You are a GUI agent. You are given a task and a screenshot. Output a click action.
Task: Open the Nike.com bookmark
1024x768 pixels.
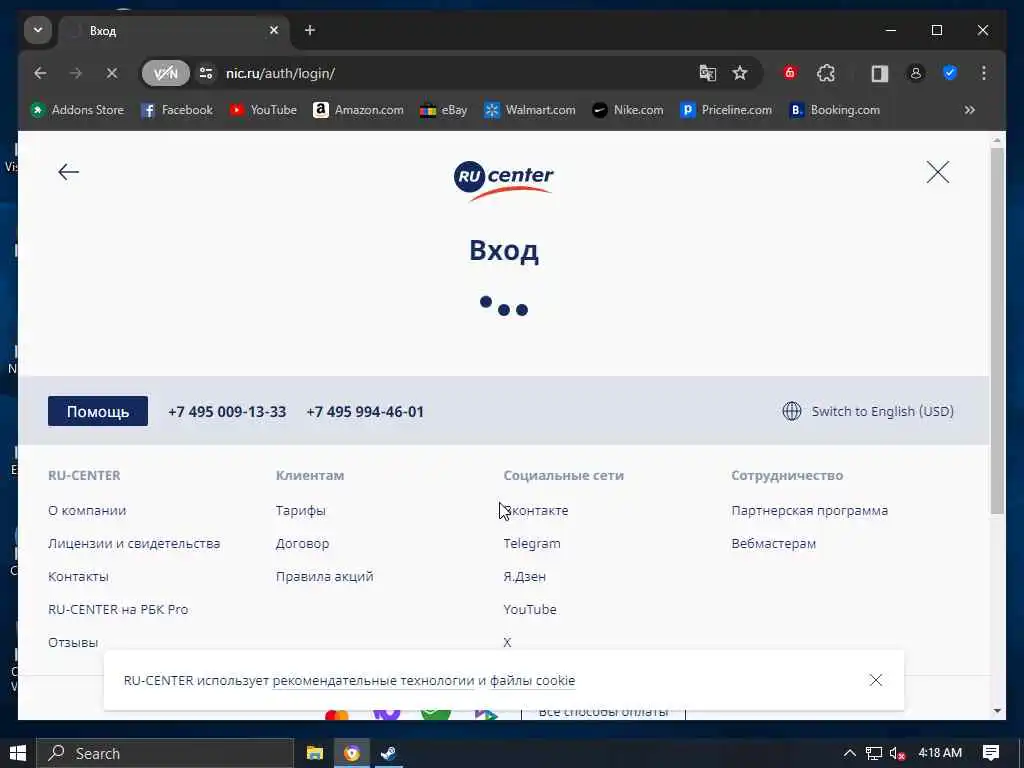coord(628,110)
